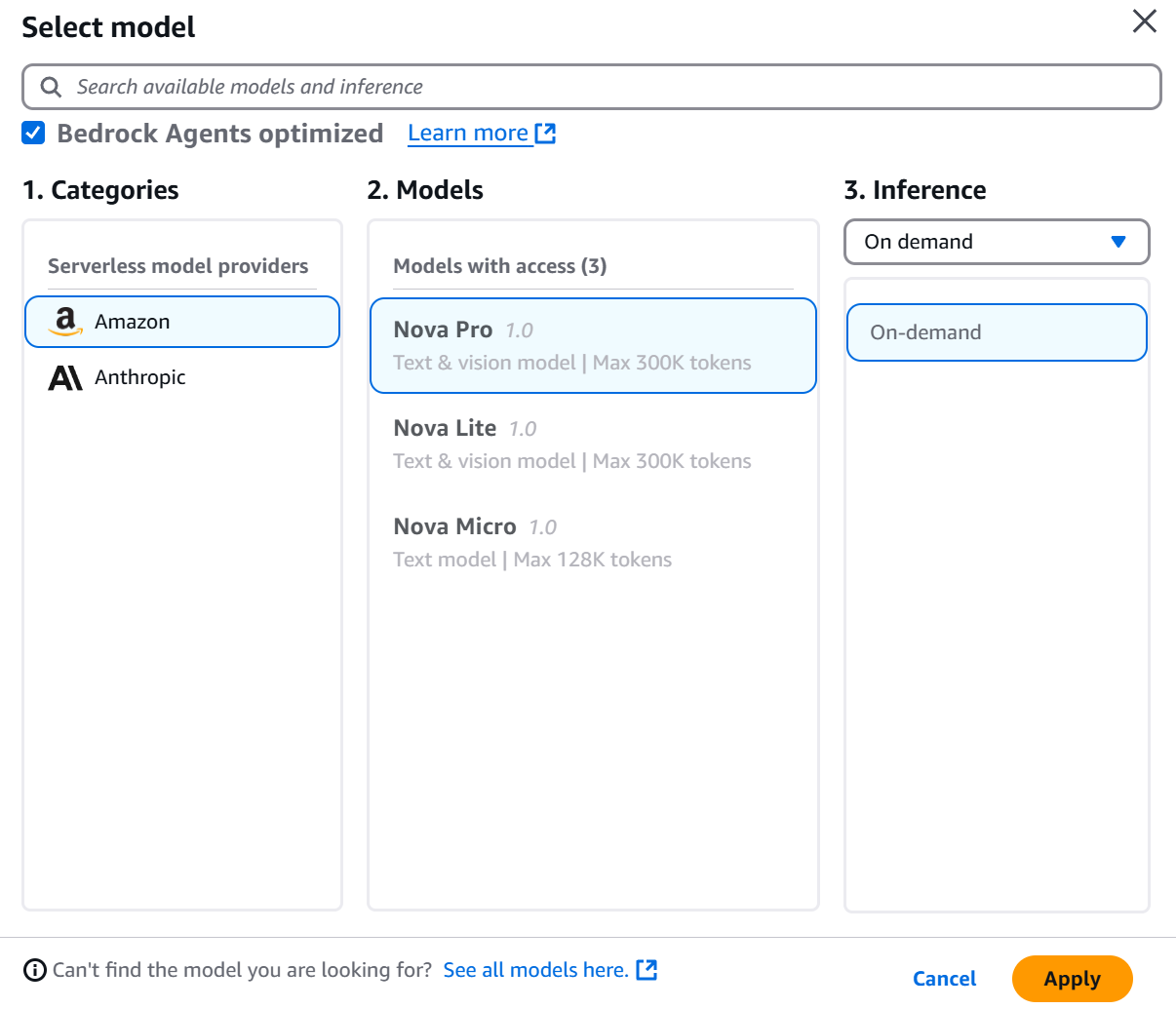This screenshot has width=1176, height=1009.
Task: Open the On demand inference dropdown
Action: pos(996,242)
